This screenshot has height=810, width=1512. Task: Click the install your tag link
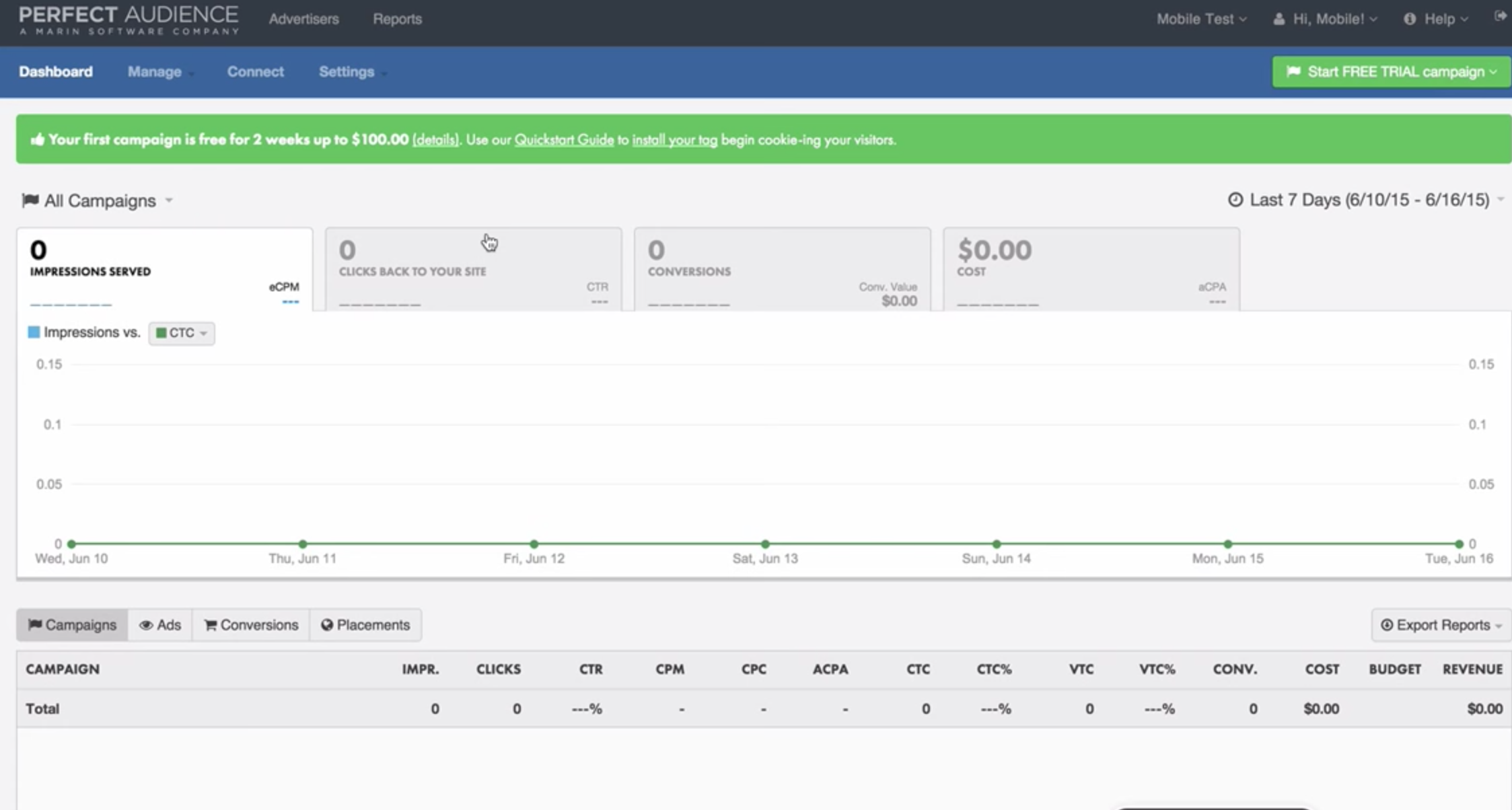tap(674, 140)
